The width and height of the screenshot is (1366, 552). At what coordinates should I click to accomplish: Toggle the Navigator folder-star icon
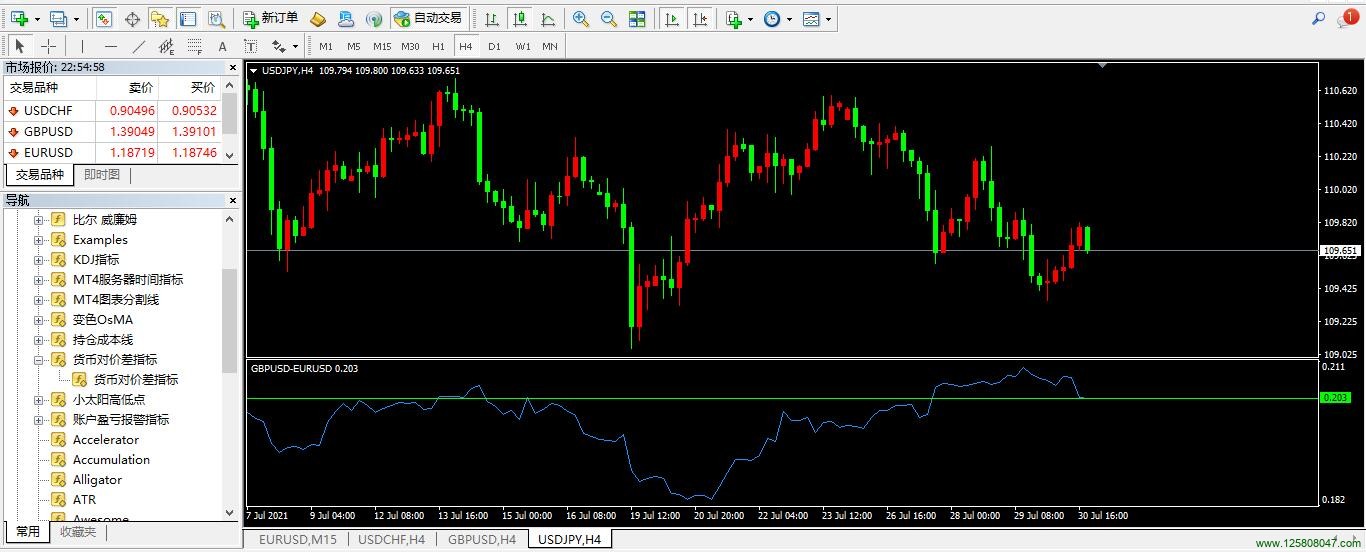click(x=160, y=18)
